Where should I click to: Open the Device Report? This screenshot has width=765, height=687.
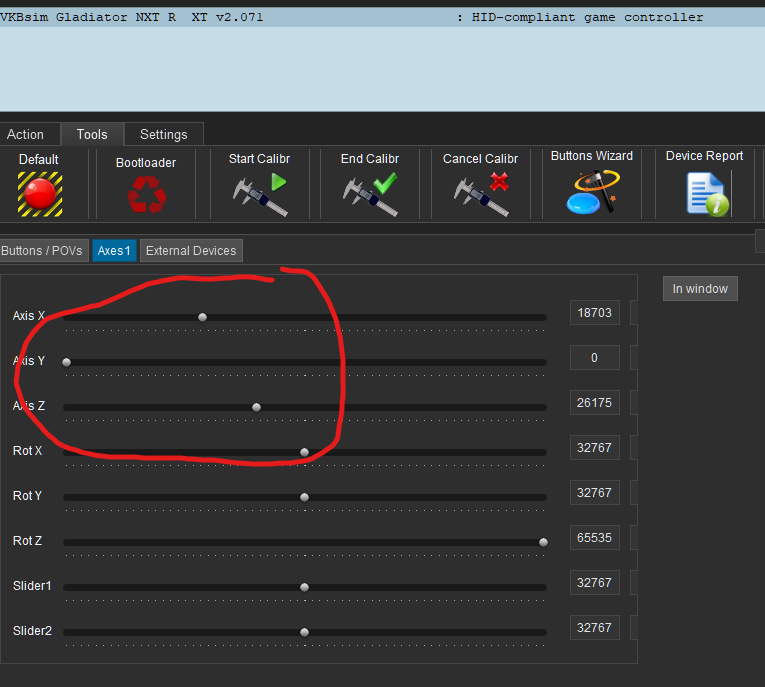click(708, 194)
